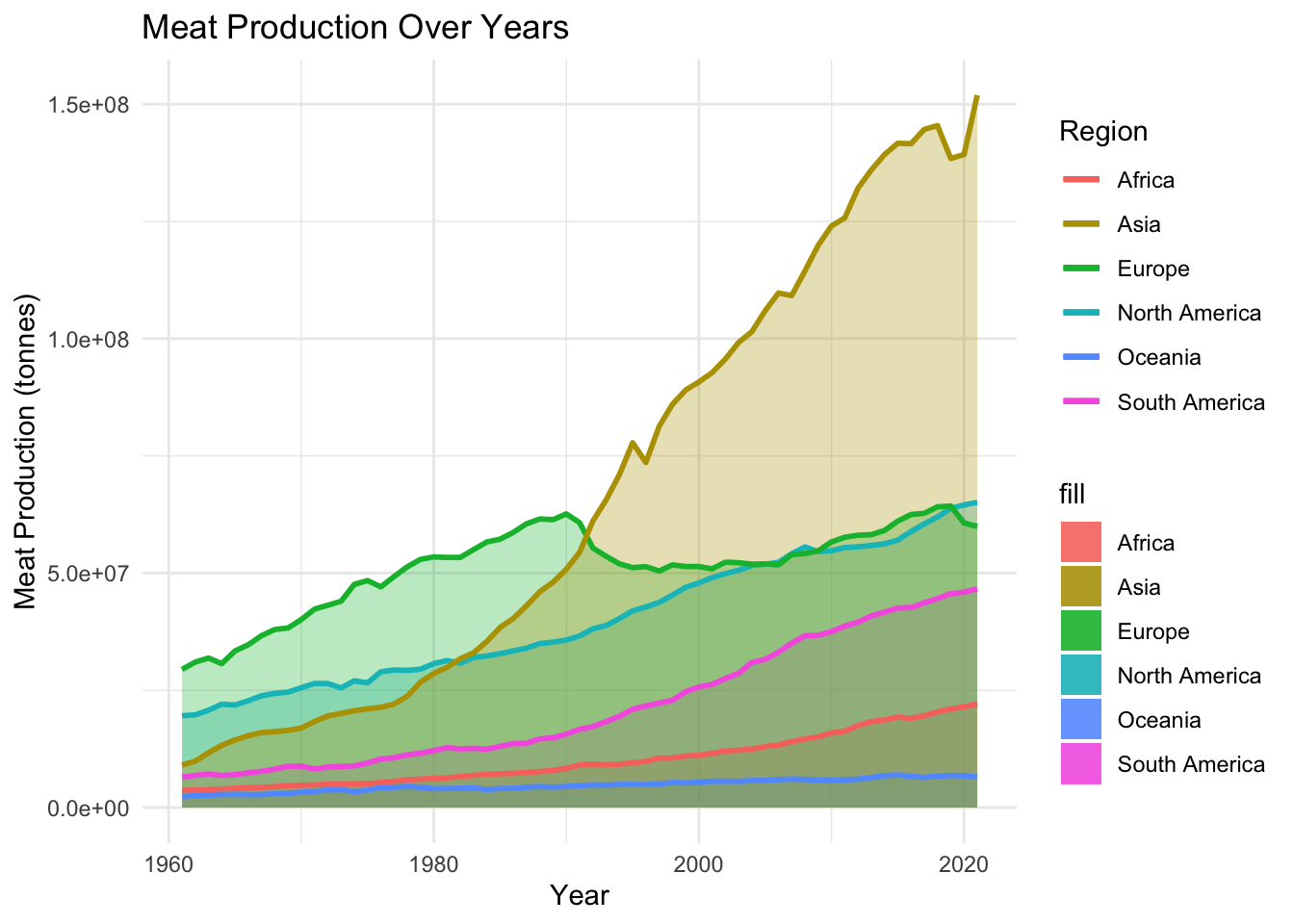
Task: Click the 'Region' legend heading
Action: pos(1103,131)
